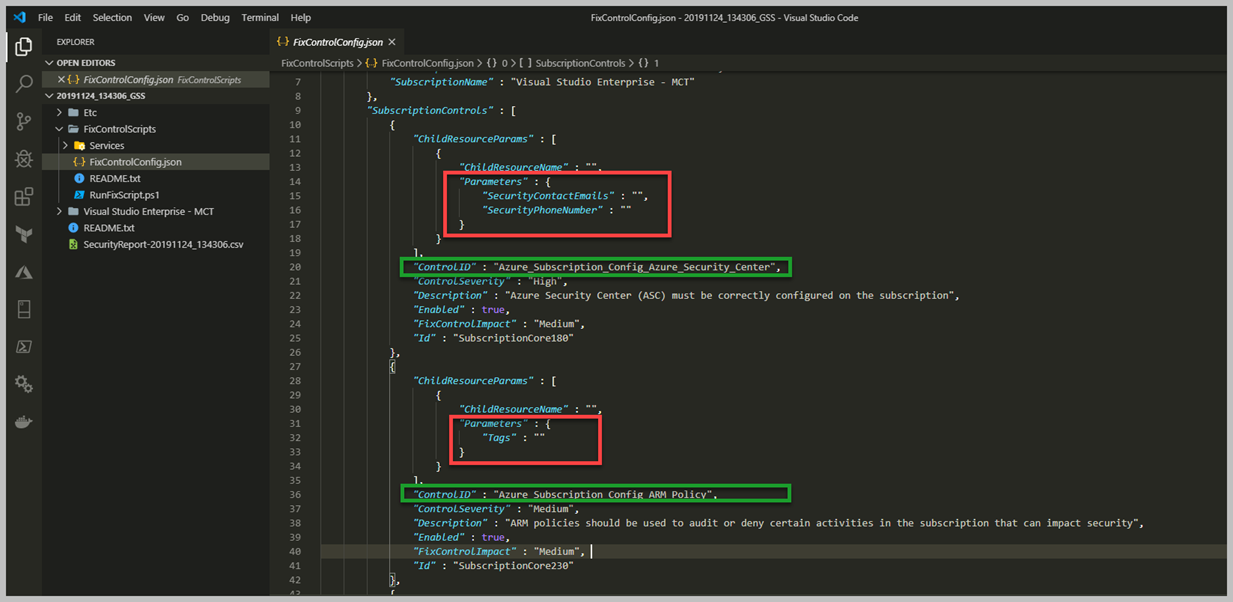The width and height of the screenshot is (1233, 602).
Task: Click the "SubscriptionCore230" Id value
Action: tap(514, 566)
